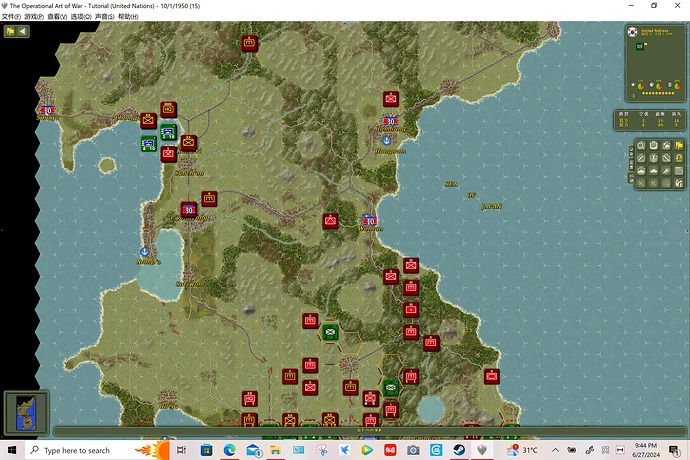Click the row of yellow dots in info panel
This screenshot has height=460, width=690.
pos(658,93)
